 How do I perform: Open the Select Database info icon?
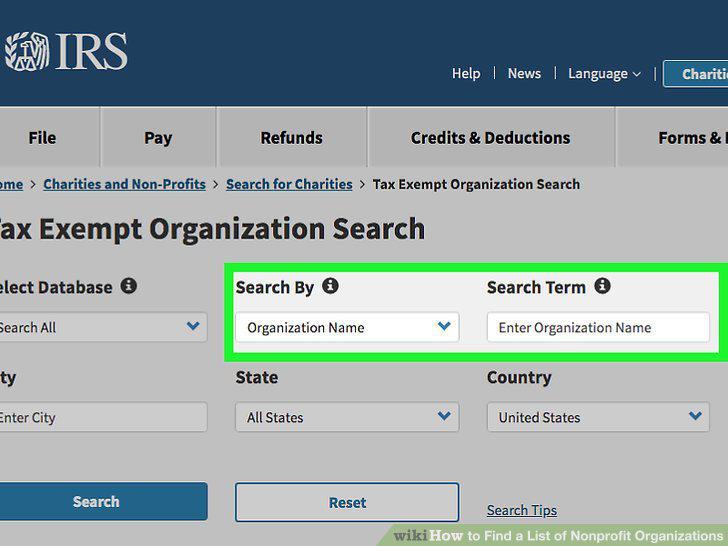click(129, 286)
